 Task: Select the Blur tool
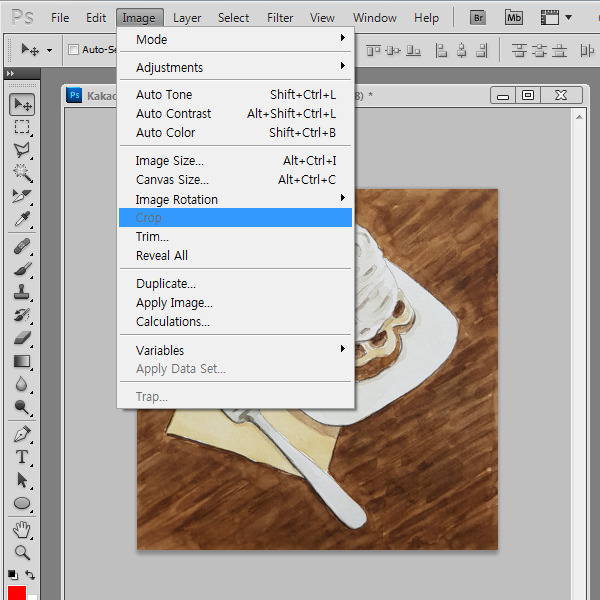tap(22, 384)
